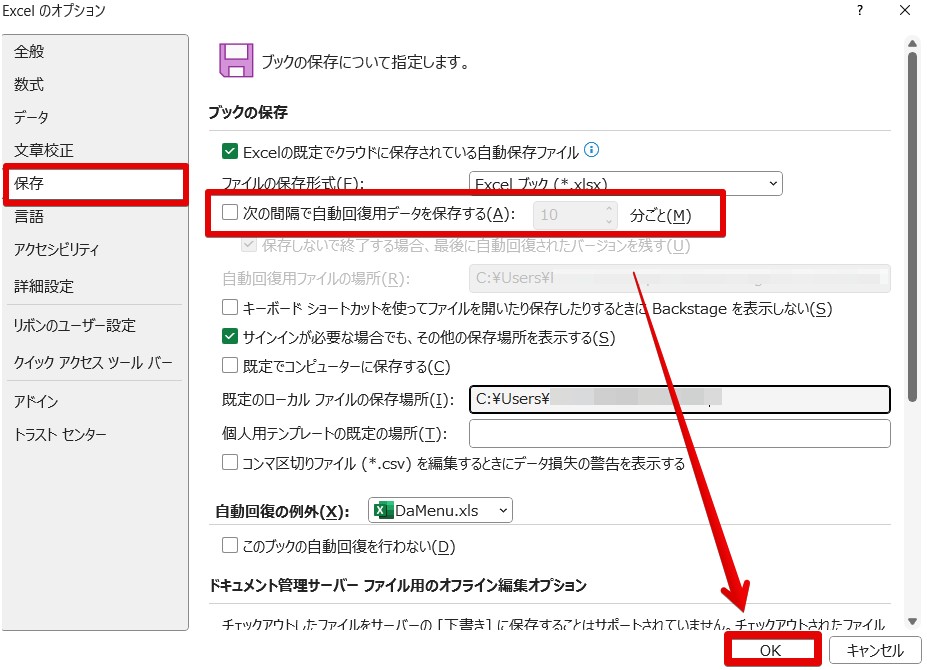Open アクセシビリティ settings category
Viewport: 927px width, 670px height.
pyautogui.click(x=95, y=250)
